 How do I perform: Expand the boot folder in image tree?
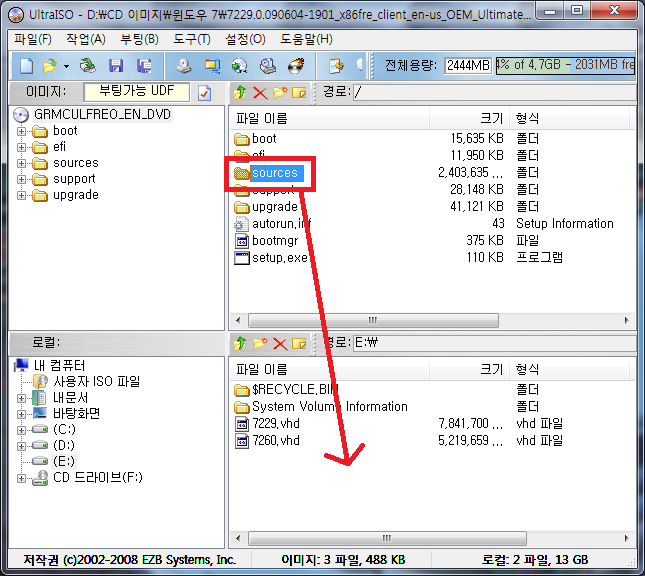pos(21,131)
